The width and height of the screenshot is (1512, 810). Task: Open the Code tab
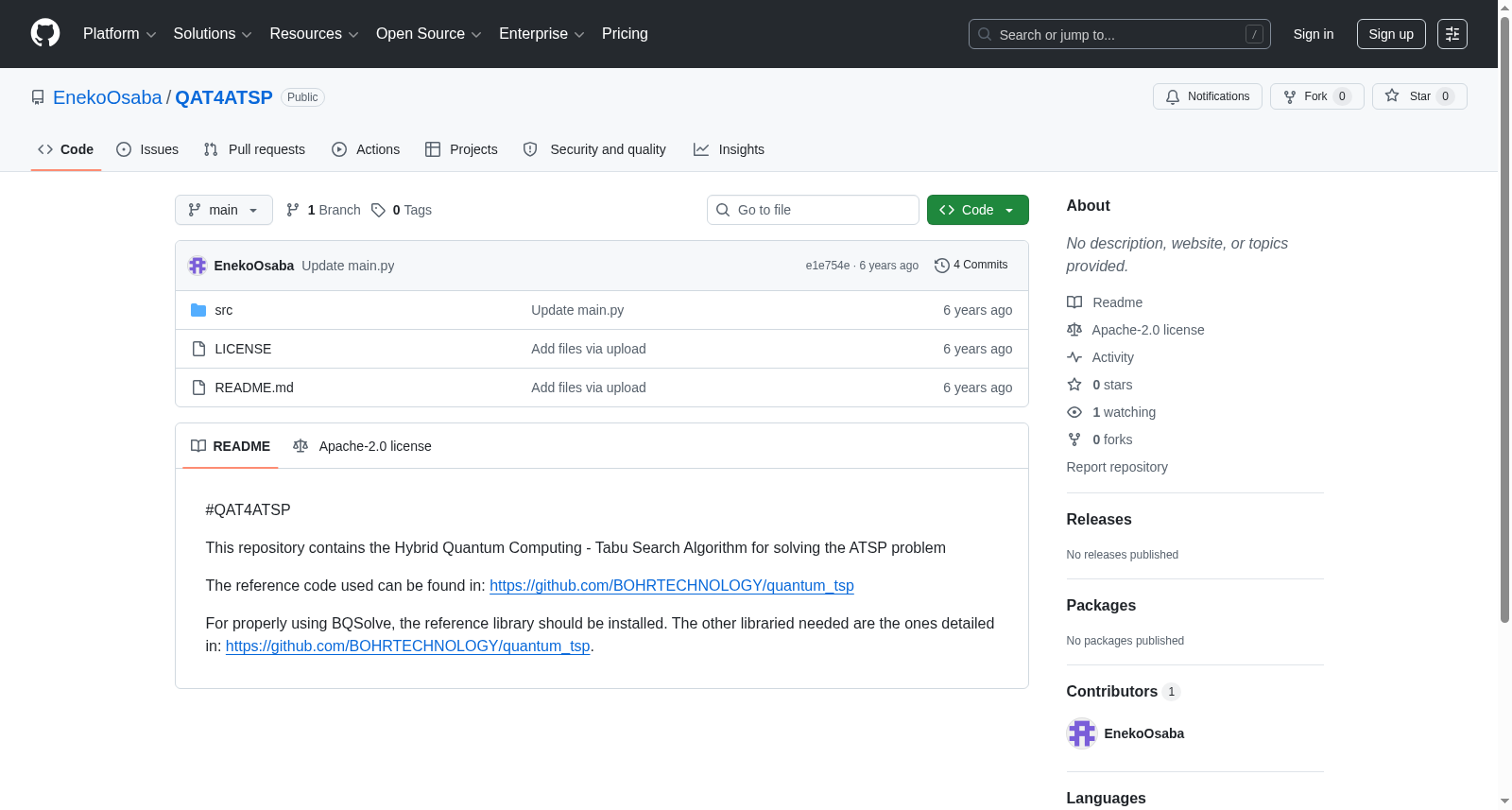click(x=66, y=149)
